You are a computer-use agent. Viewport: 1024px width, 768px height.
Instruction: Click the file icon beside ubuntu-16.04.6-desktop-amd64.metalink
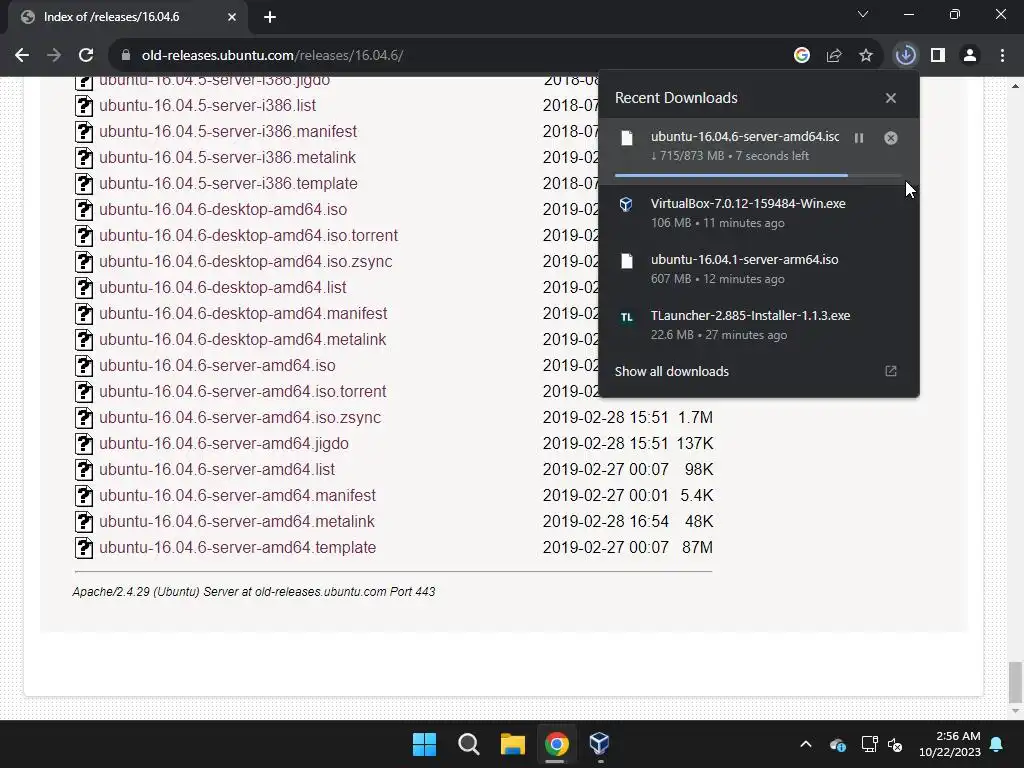84,340
